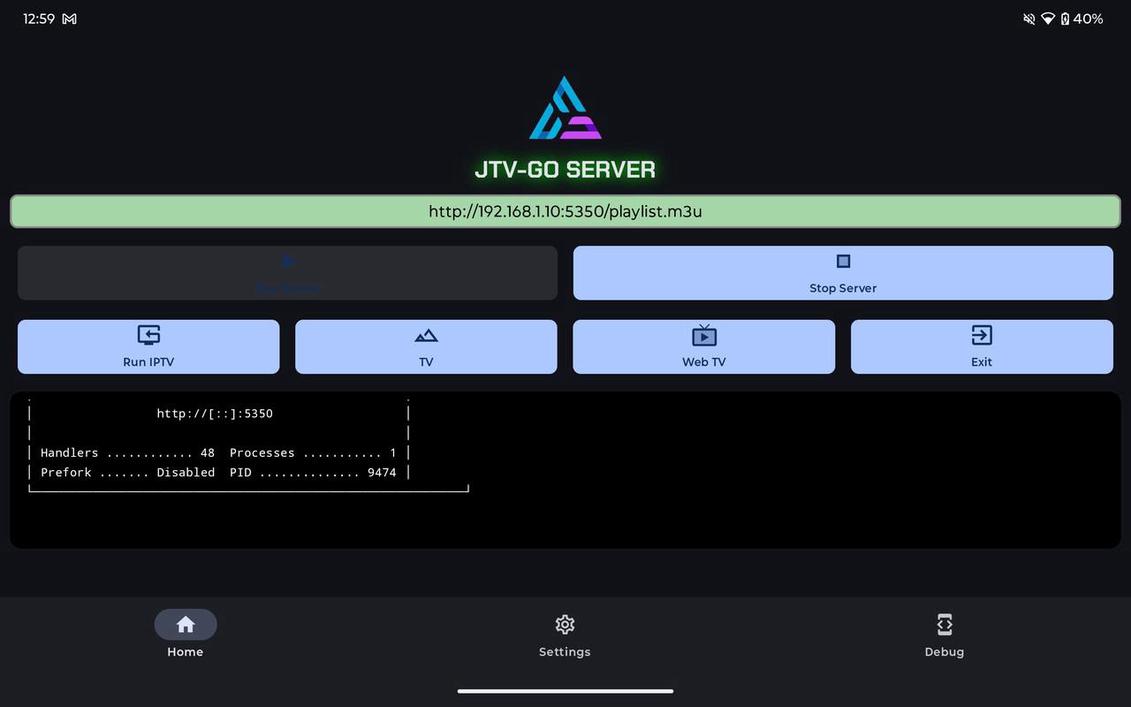Tap the navigation gesture bar
1131x707 pixels.
(566, 691)
